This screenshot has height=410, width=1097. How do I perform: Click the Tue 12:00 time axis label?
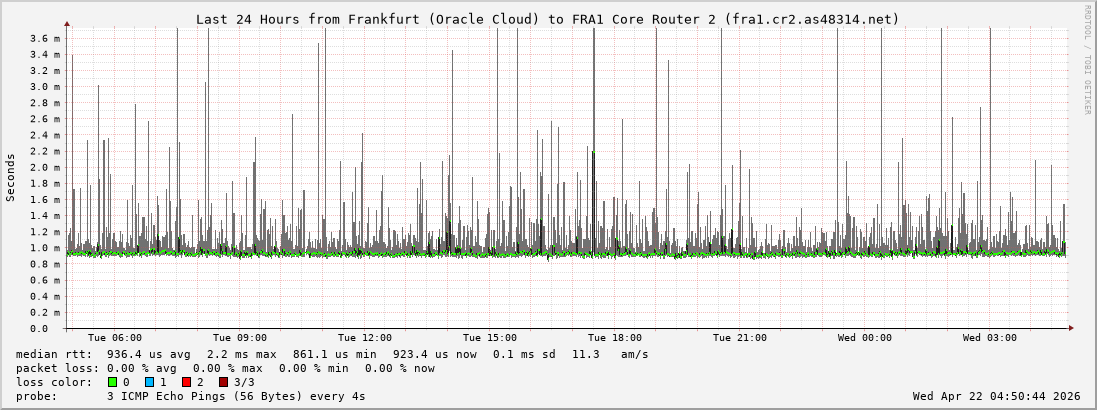365,338
